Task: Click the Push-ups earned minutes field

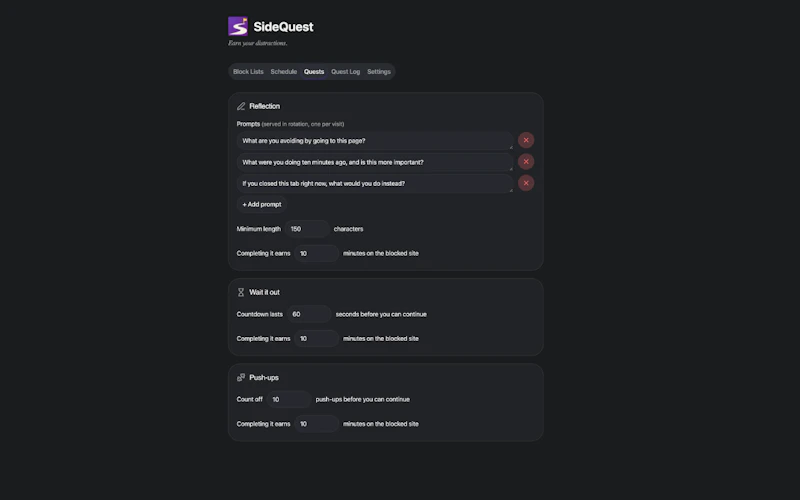Action: 316,424
